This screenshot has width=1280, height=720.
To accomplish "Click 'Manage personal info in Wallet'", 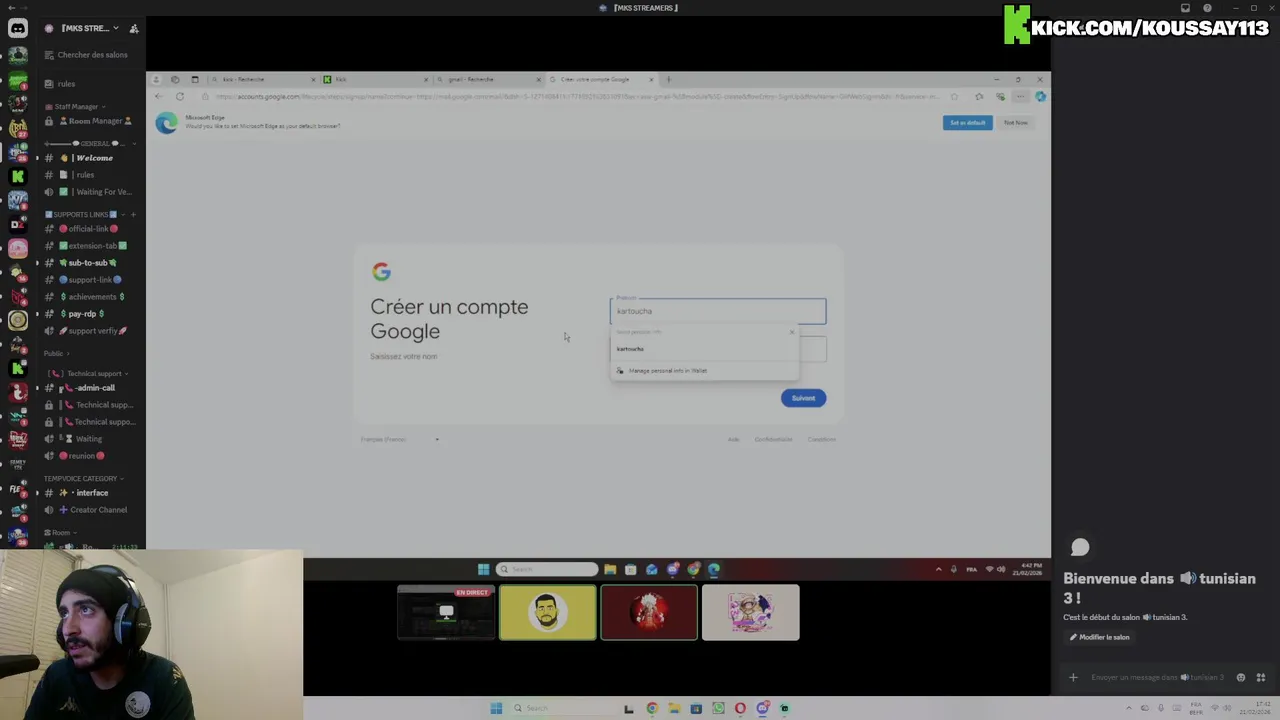I will [x=704, y=371].
